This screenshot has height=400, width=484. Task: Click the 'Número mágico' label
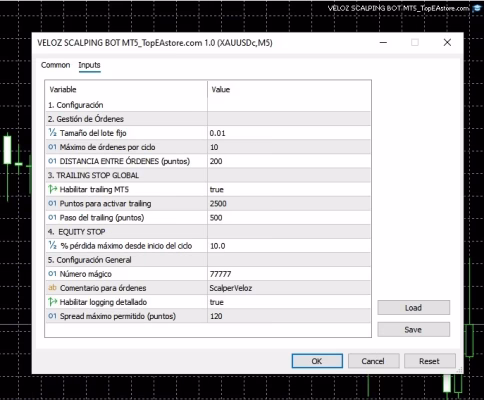click(x=86, y=274)
